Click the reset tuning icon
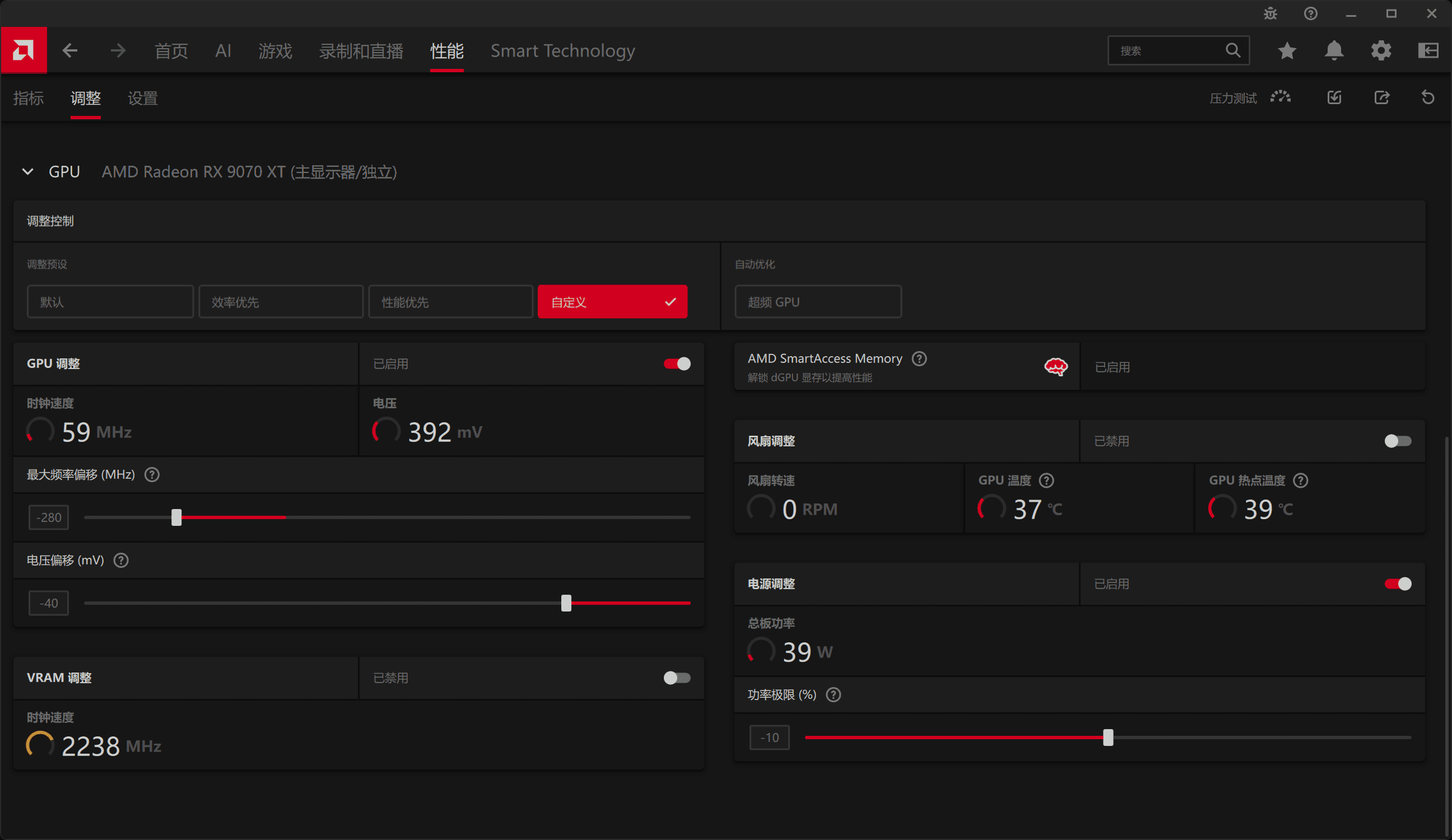This screenshot has height=840, width=1452. click(1428, 97)
